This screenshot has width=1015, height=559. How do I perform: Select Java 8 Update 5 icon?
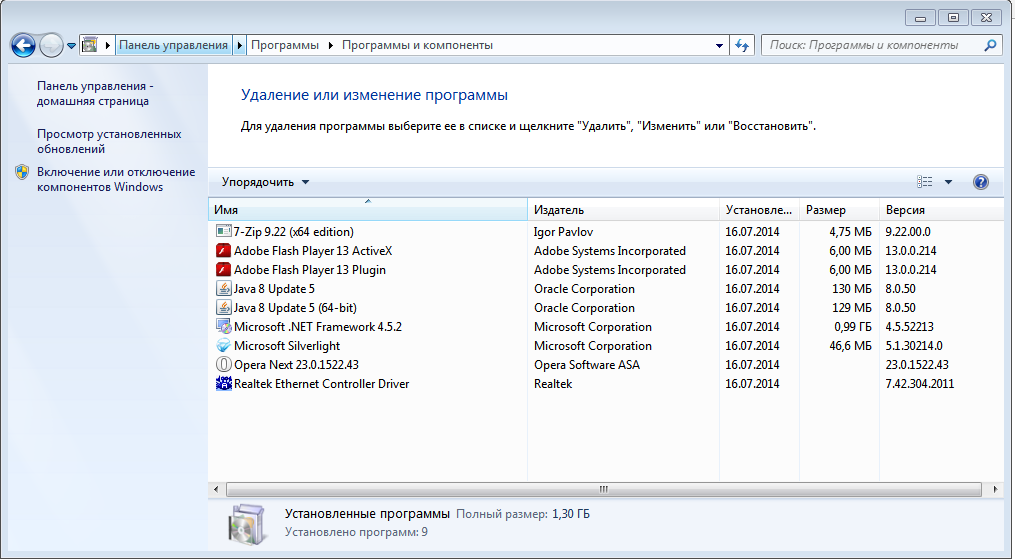coord(223,289)
